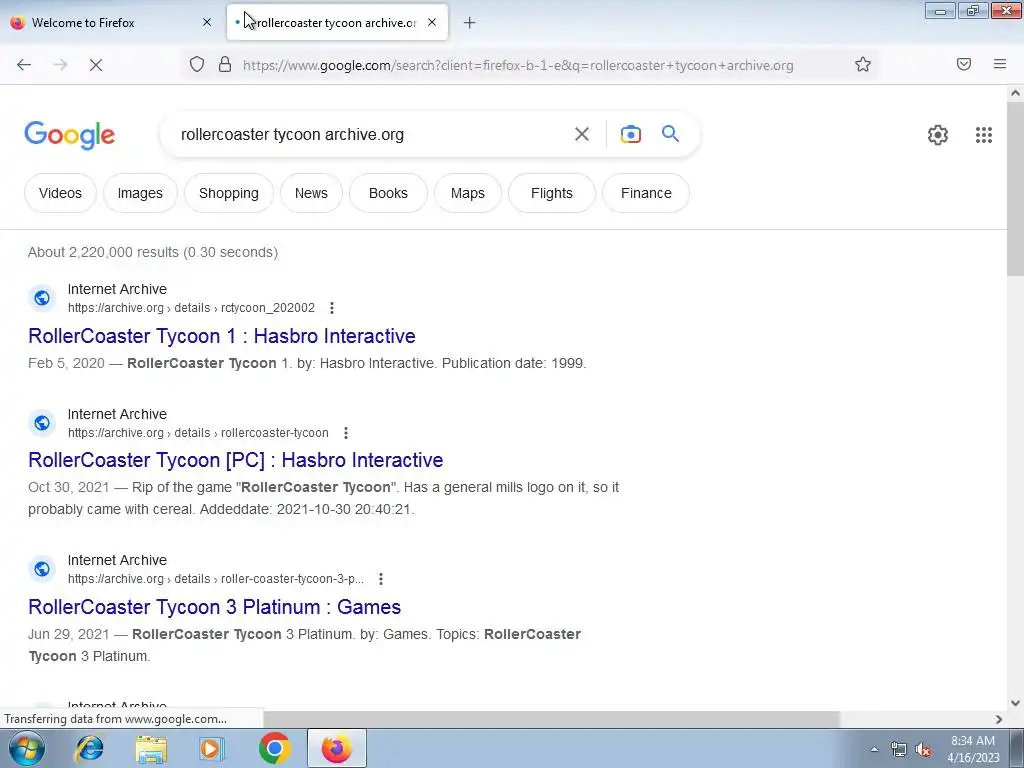Screen dimensions: 1024x768
Task: Open RollerCoaster Tycoon [PC] : Hasbro Interactive link
Action: pyautogui.click(x=236, y=460)
